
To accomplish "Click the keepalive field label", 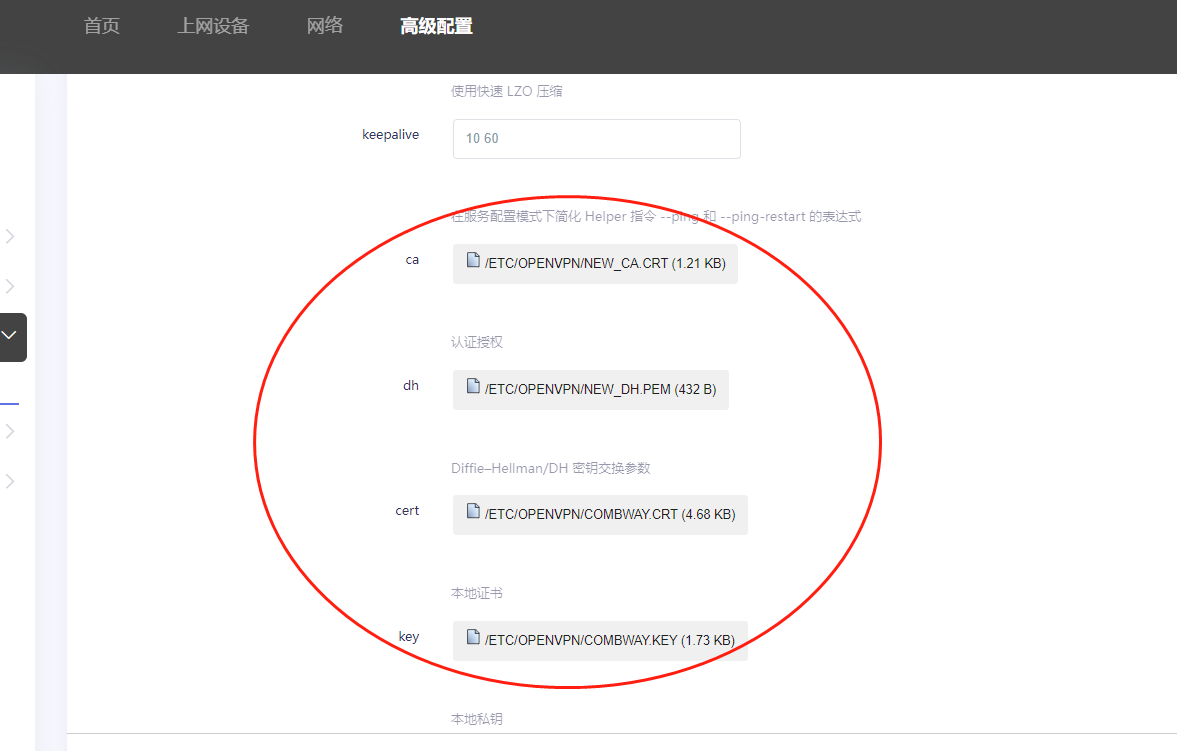I will [x=390, y=135].
